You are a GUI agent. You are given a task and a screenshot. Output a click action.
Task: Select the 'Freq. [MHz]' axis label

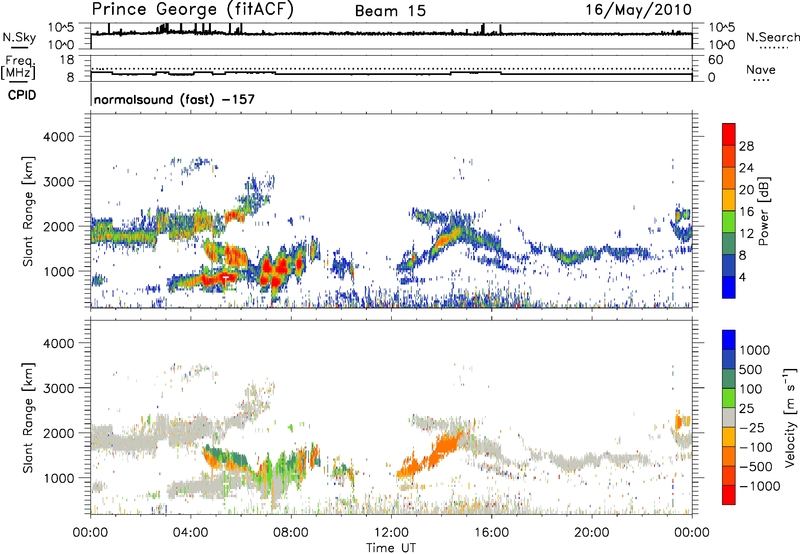[18, 68]
